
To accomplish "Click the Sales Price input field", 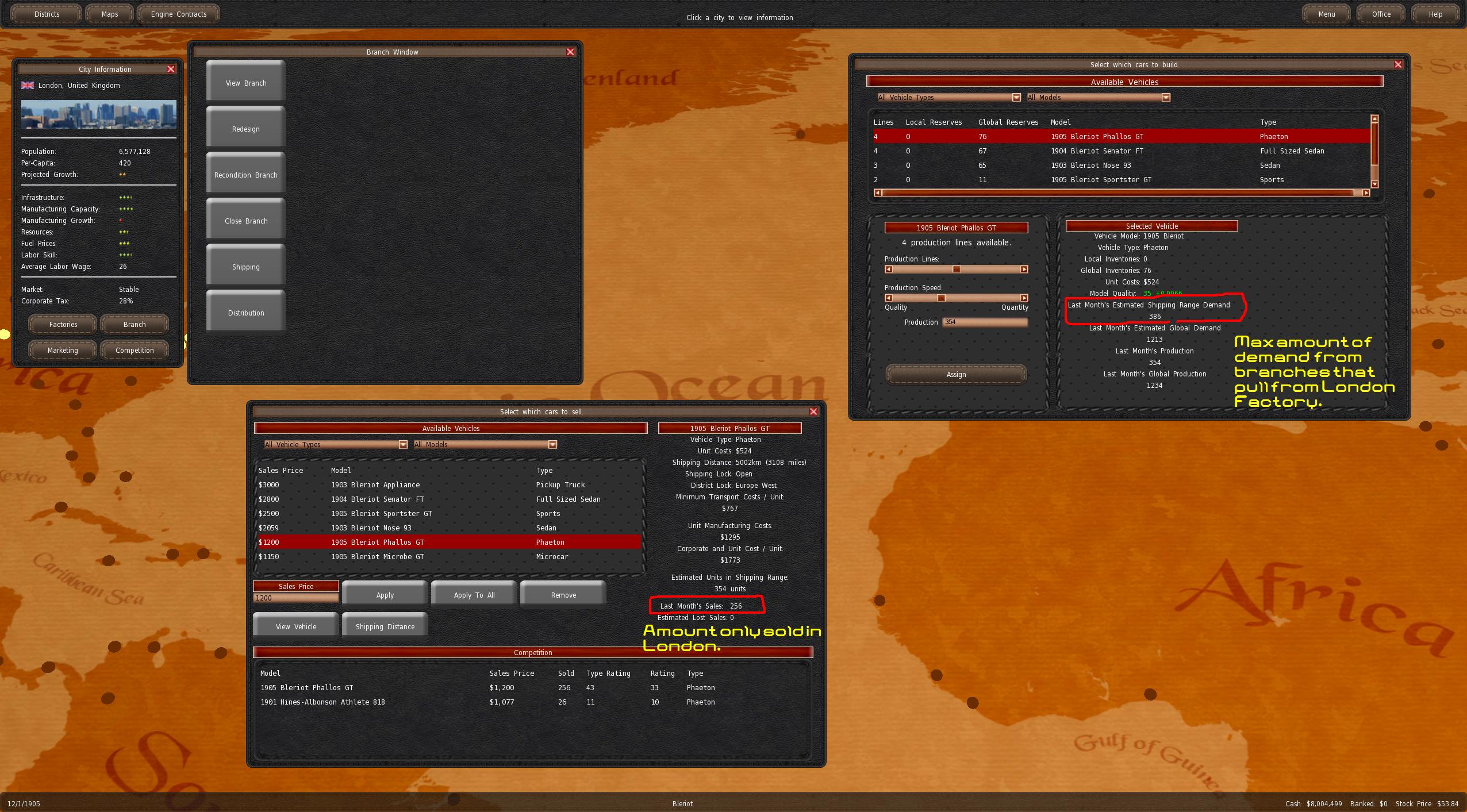I will 295,598.
